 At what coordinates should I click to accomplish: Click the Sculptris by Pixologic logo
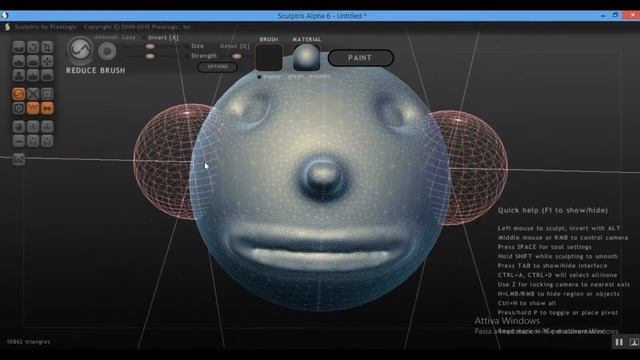tap(7, 27)
